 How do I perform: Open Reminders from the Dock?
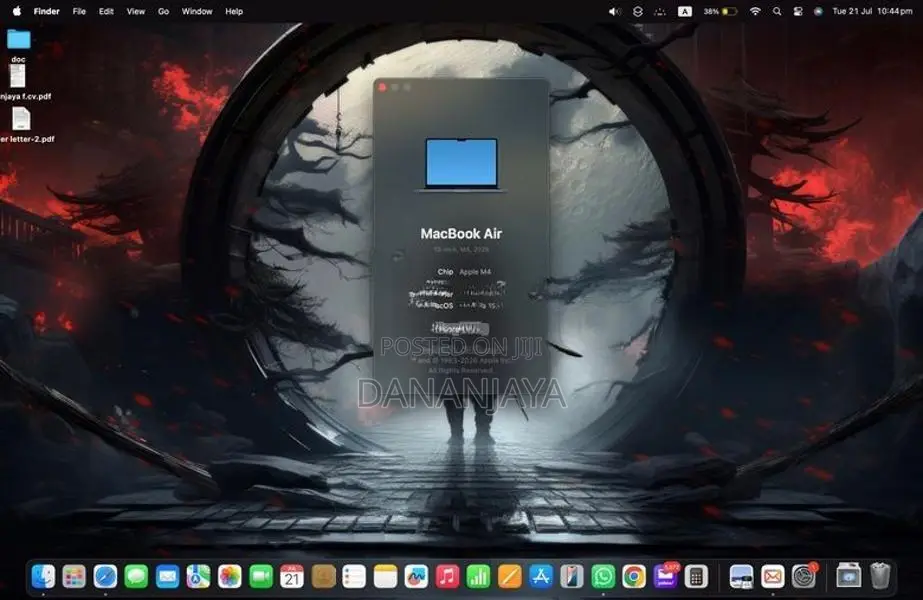point(354,576)
